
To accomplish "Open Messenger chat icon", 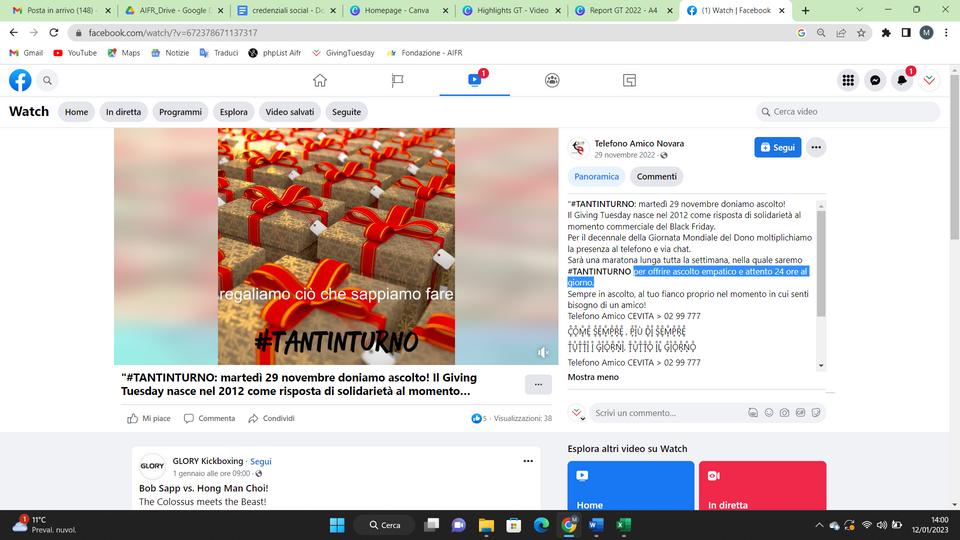I will (876, 80).
